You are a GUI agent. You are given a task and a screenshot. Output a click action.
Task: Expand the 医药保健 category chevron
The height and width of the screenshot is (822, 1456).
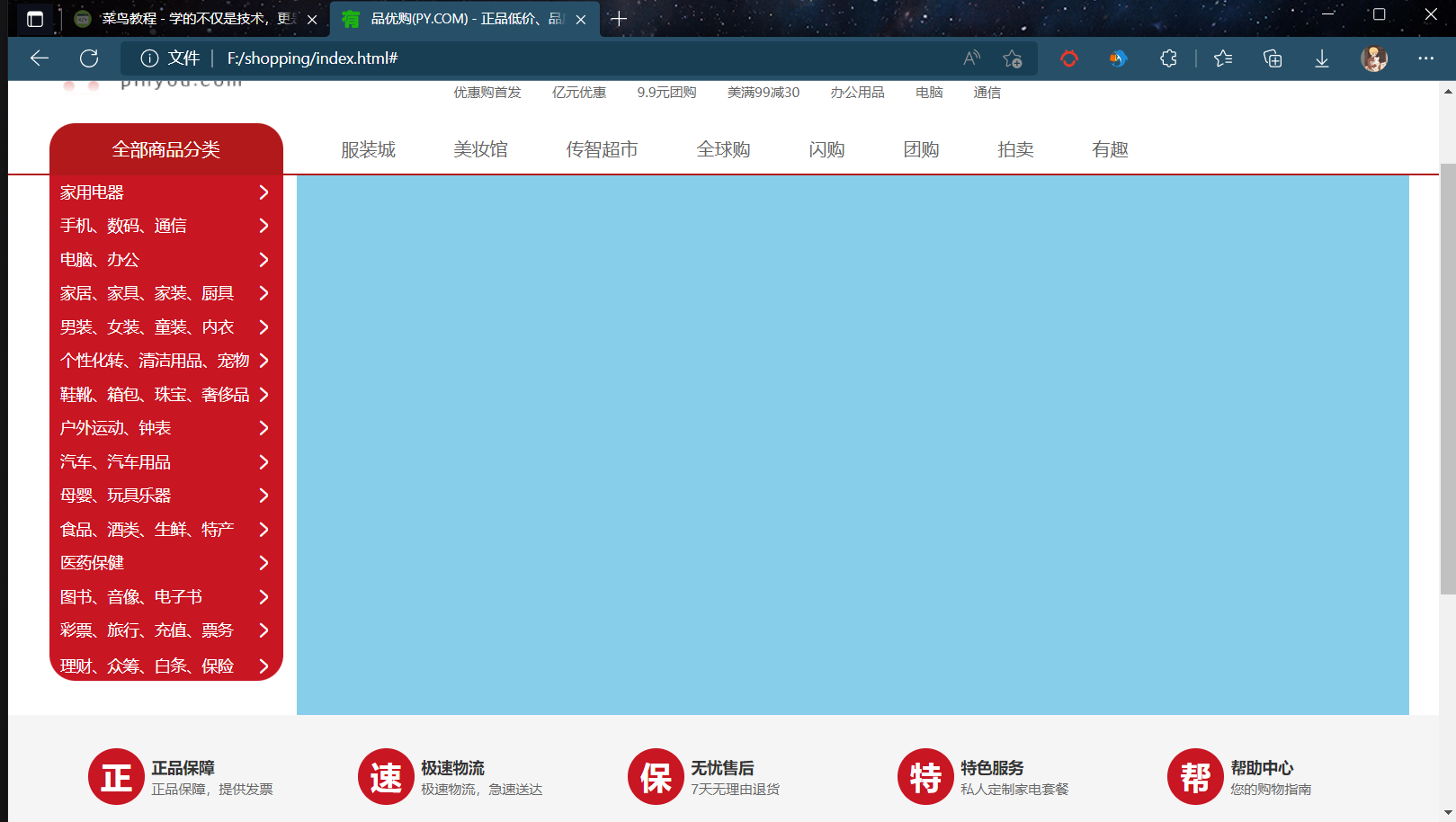point(264,563)
